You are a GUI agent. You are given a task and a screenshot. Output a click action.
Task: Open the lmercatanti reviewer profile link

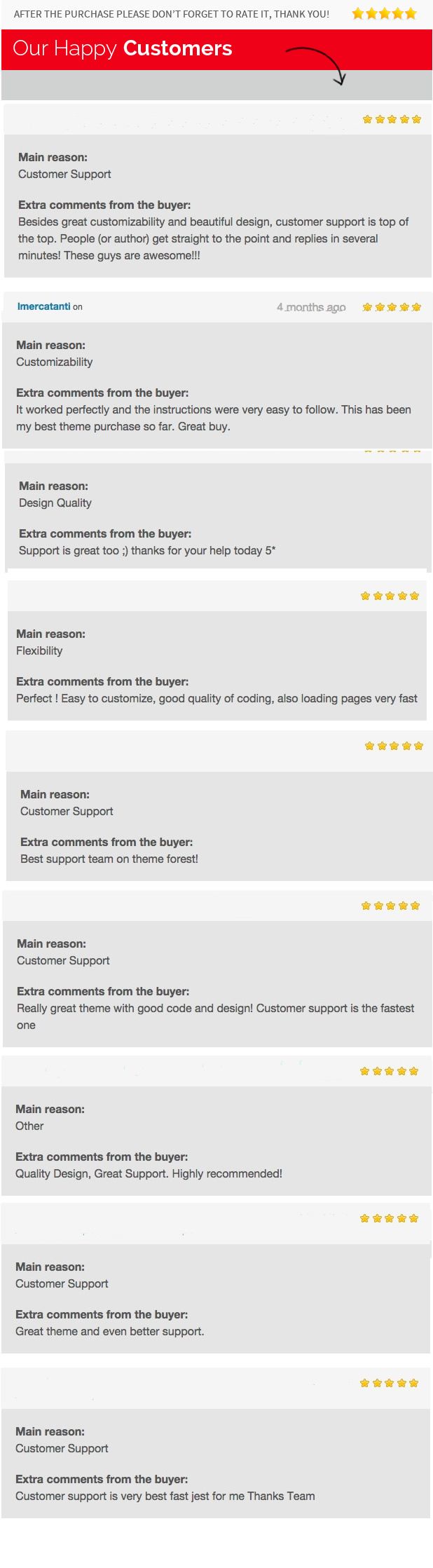43,306
